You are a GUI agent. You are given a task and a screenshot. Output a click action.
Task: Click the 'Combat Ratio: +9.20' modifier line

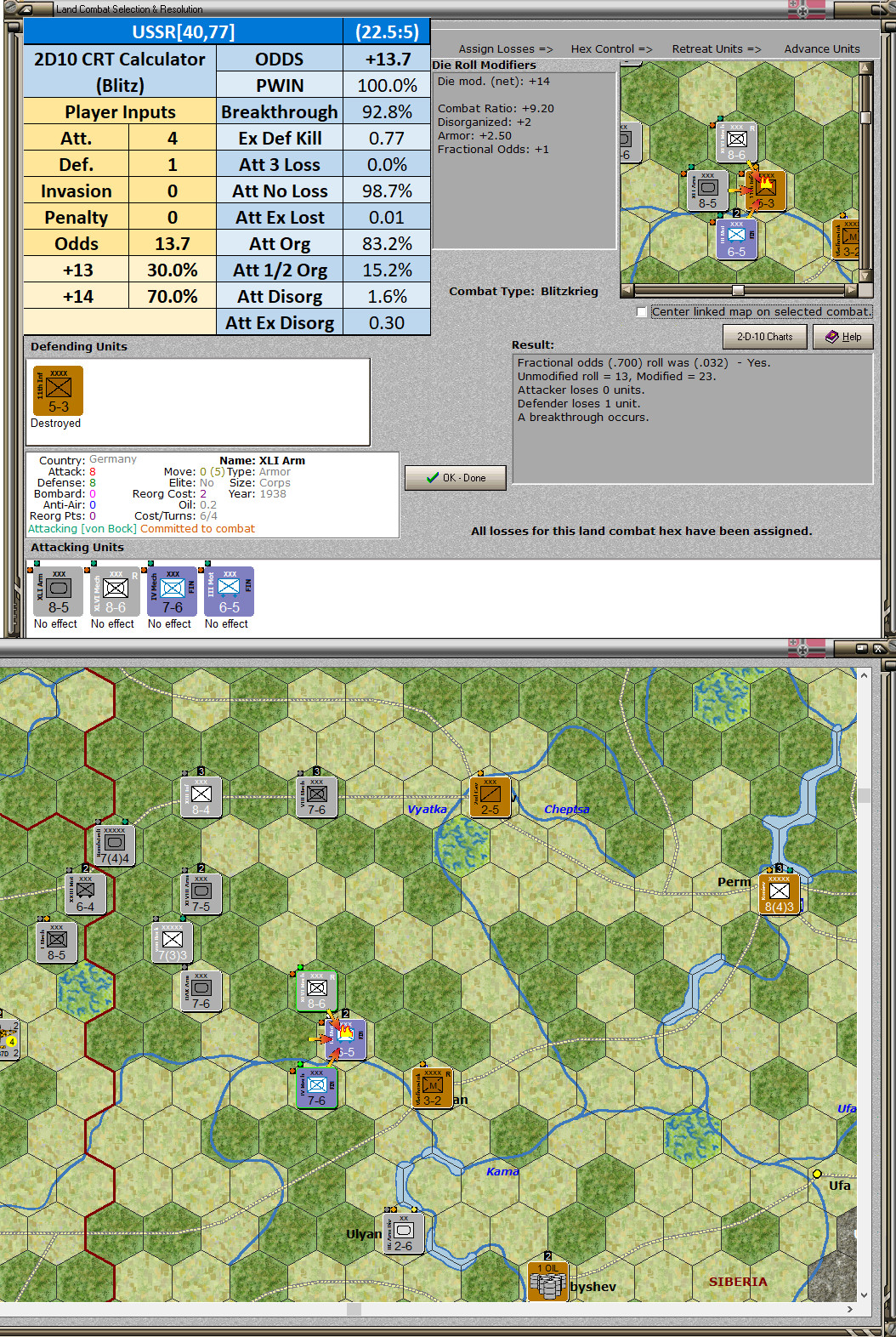pos(496,109)
